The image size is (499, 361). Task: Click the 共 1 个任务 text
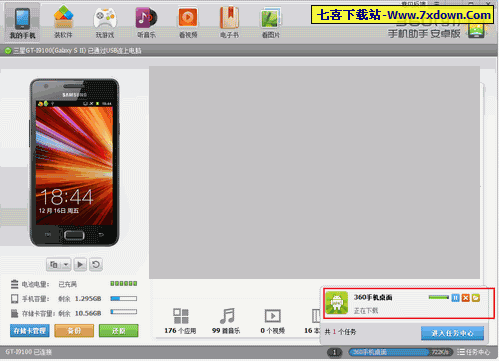(340, 332)
